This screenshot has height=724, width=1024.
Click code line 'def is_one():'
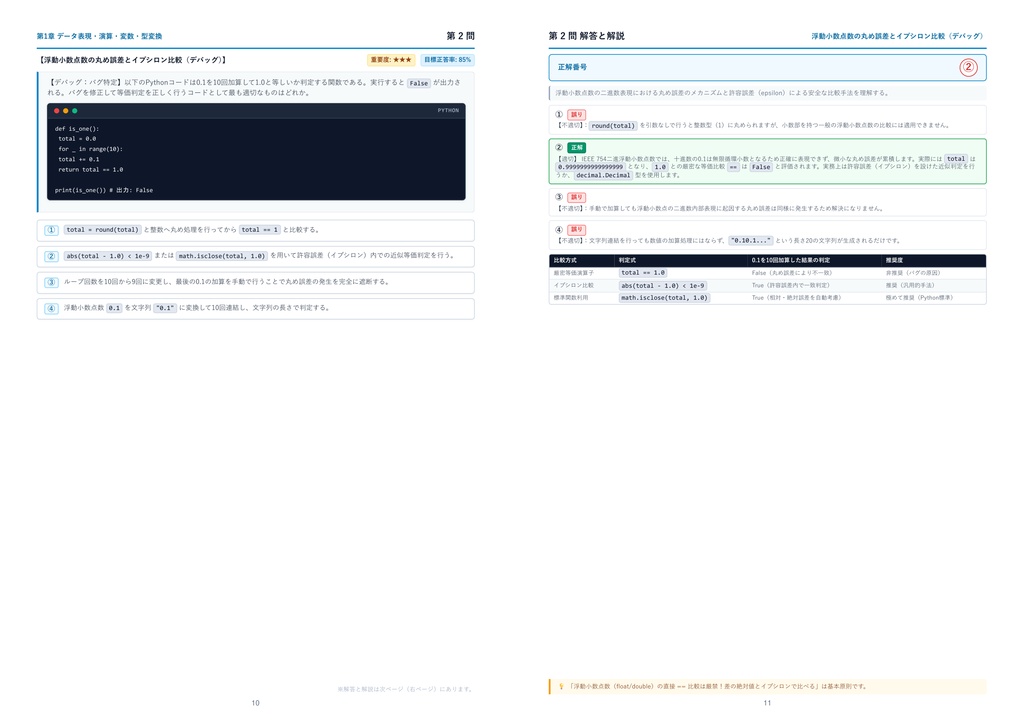tap(77, 129)
